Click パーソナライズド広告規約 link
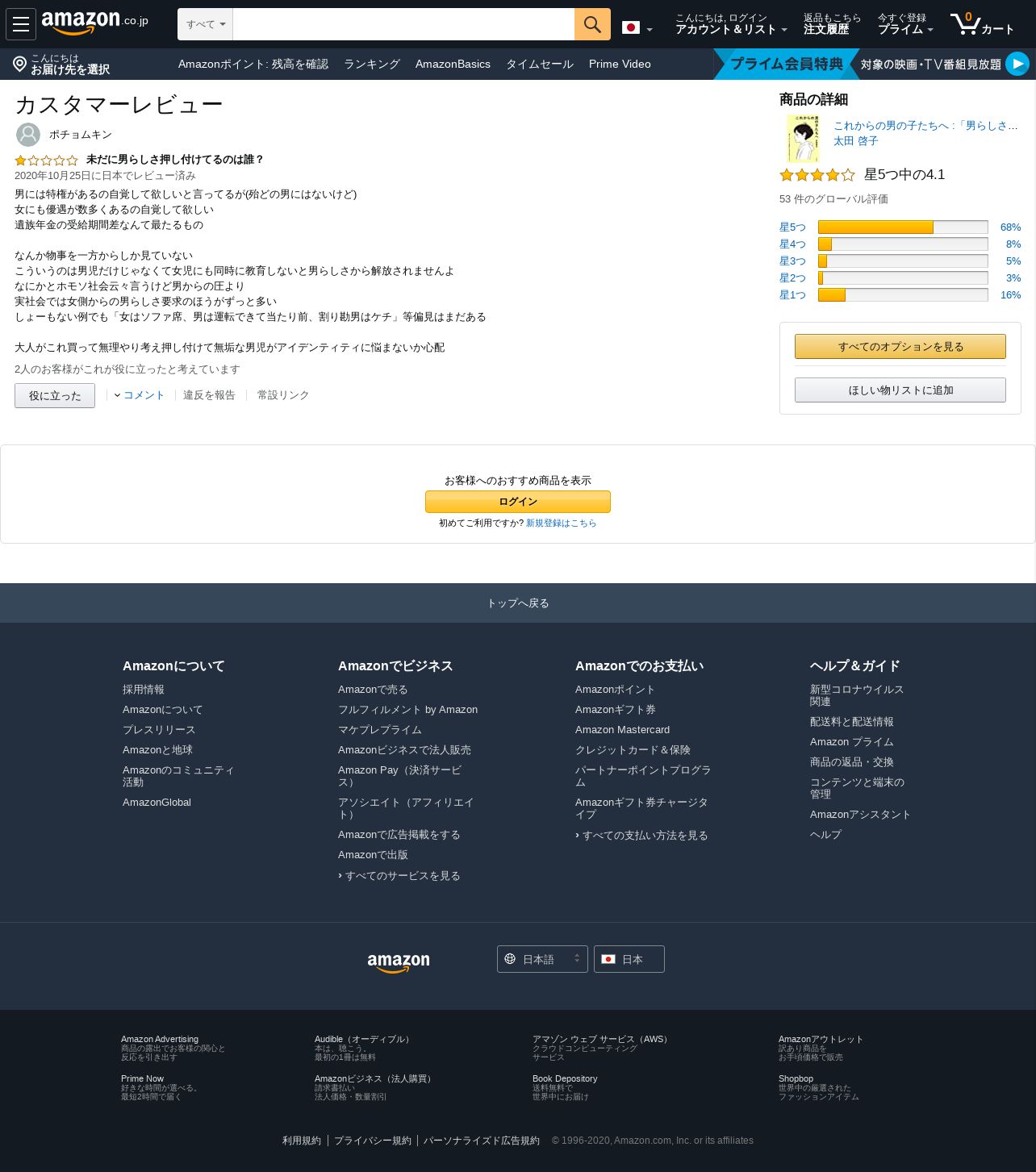This screenshot has height=1172, width=1036. tap(482, 1141)
